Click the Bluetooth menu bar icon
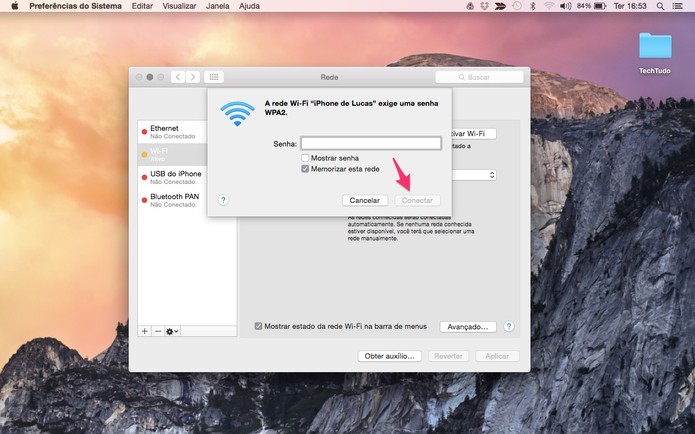695x434 pixels. tap(533, 6)
